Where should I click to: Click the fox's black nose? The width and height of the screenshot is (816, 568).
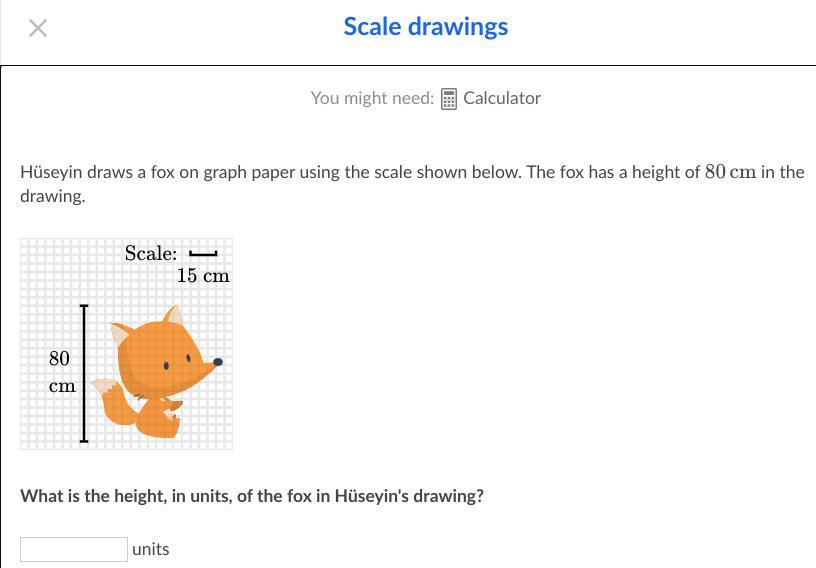[x=218, y=362]
